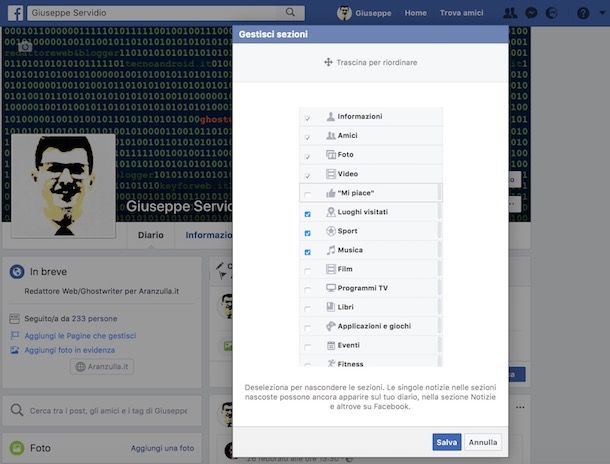Click the Salva button
The width and height of the screenshot is (610, 464).
pos(447,442)
